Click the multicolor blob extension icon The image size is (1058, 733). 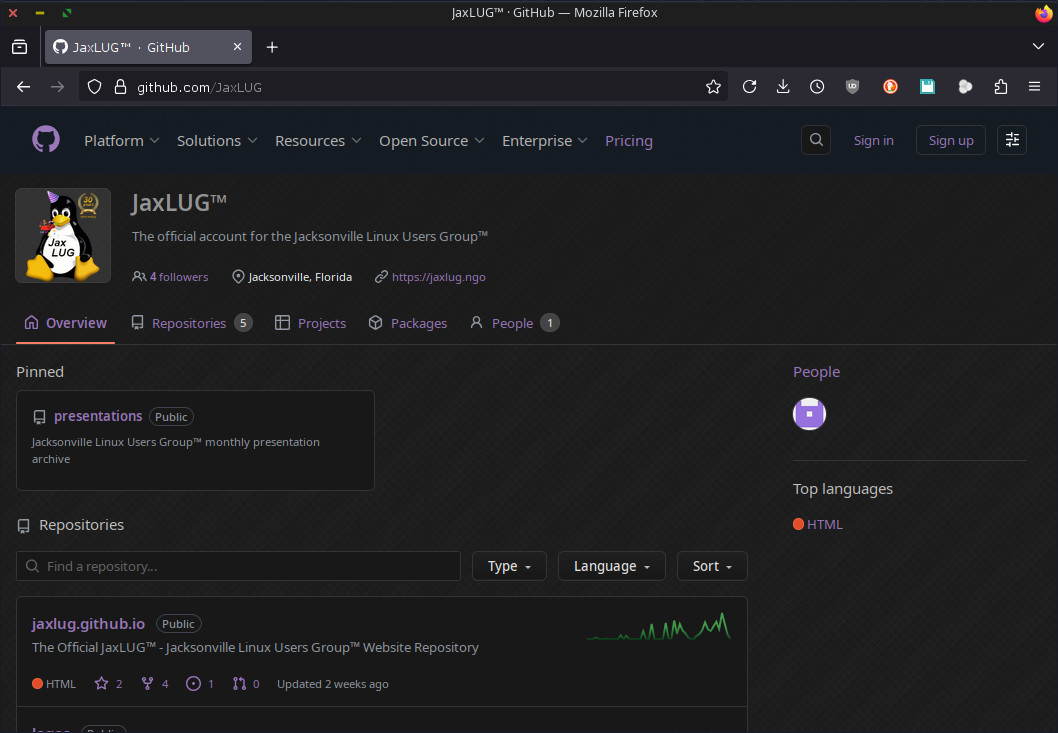965,86
